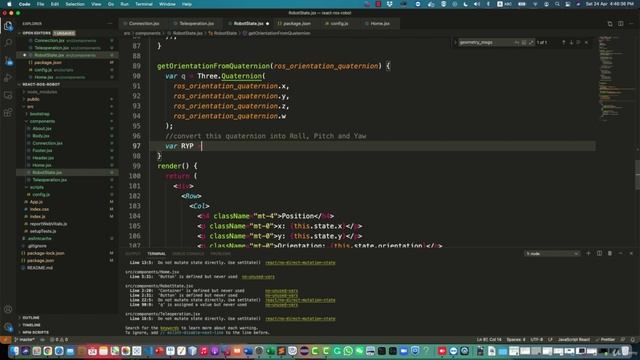640x360 pixels.
Task: Open editor more actions ellipsis
Action: [x=631, y=24]
